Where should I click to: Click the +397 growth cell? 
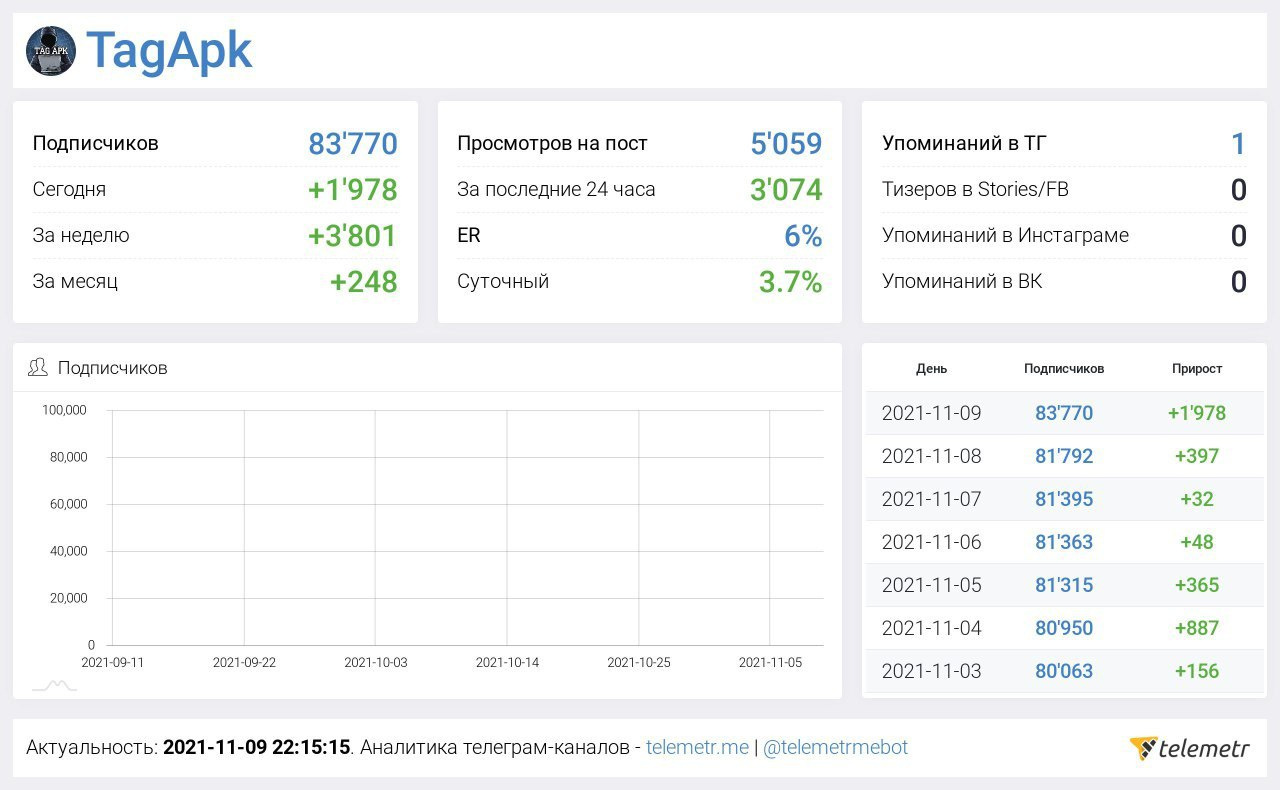tap(1197, 456)
